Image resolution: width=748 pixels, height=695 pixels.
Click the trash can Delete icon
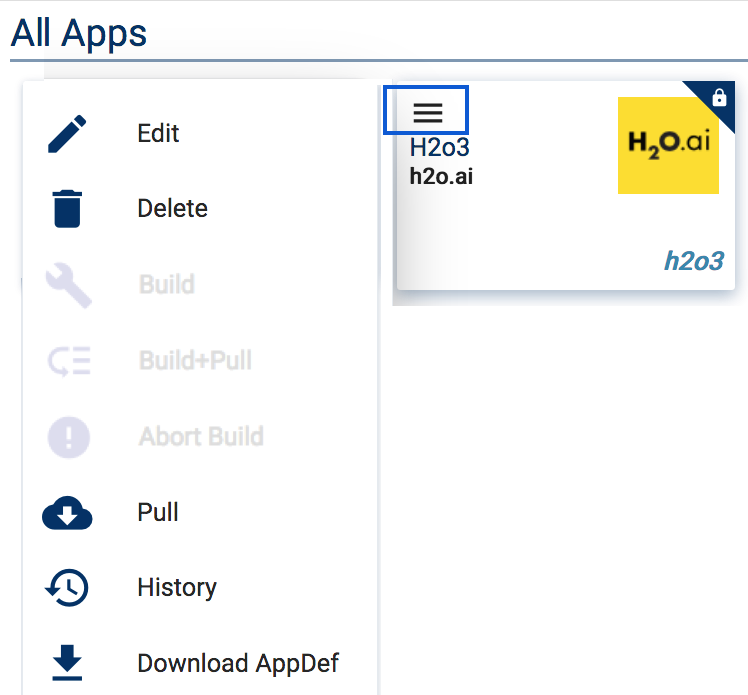67,209
